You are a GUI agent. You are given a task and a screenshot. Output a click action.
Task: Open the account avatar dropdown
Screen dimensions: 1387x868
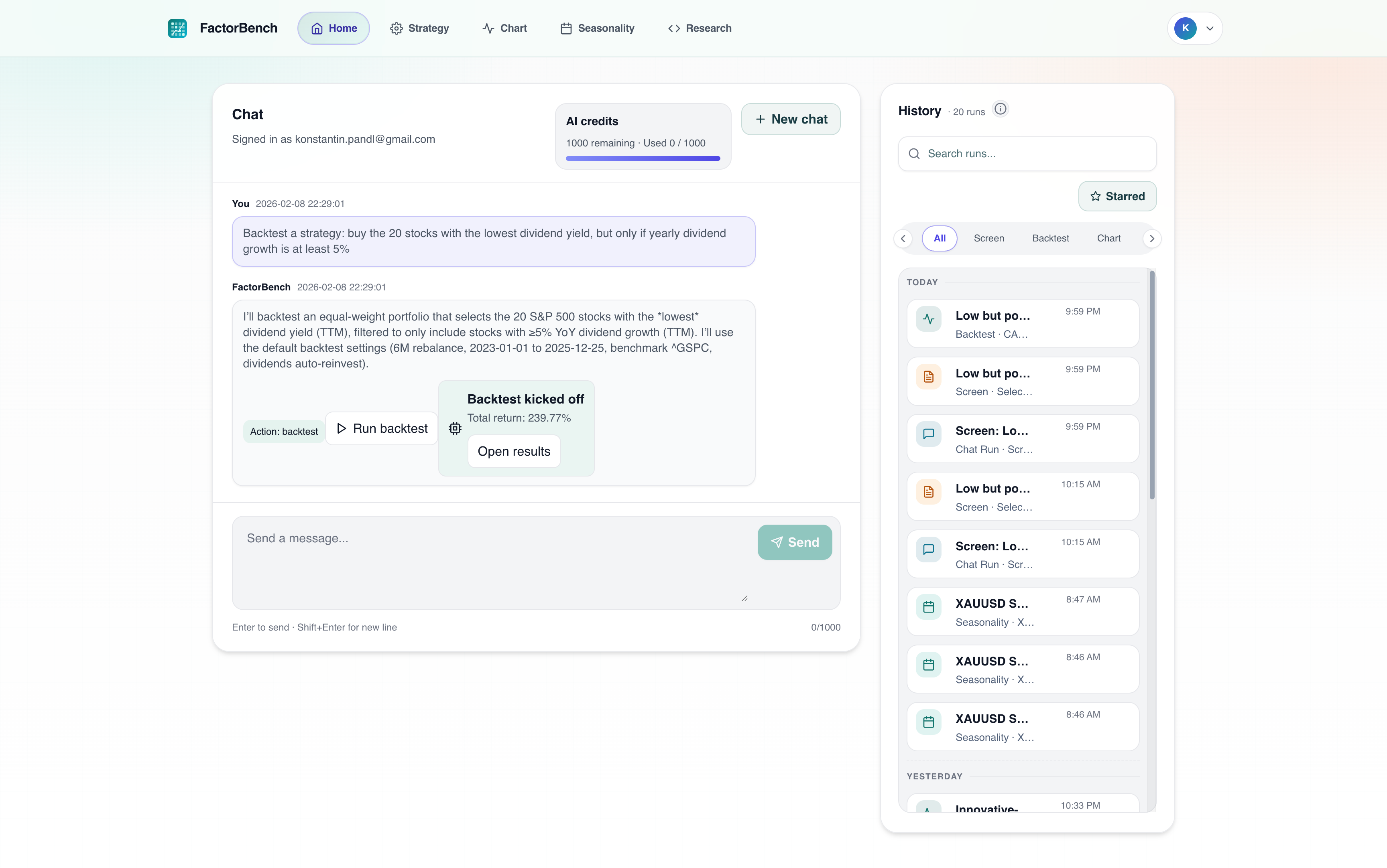1195,28
